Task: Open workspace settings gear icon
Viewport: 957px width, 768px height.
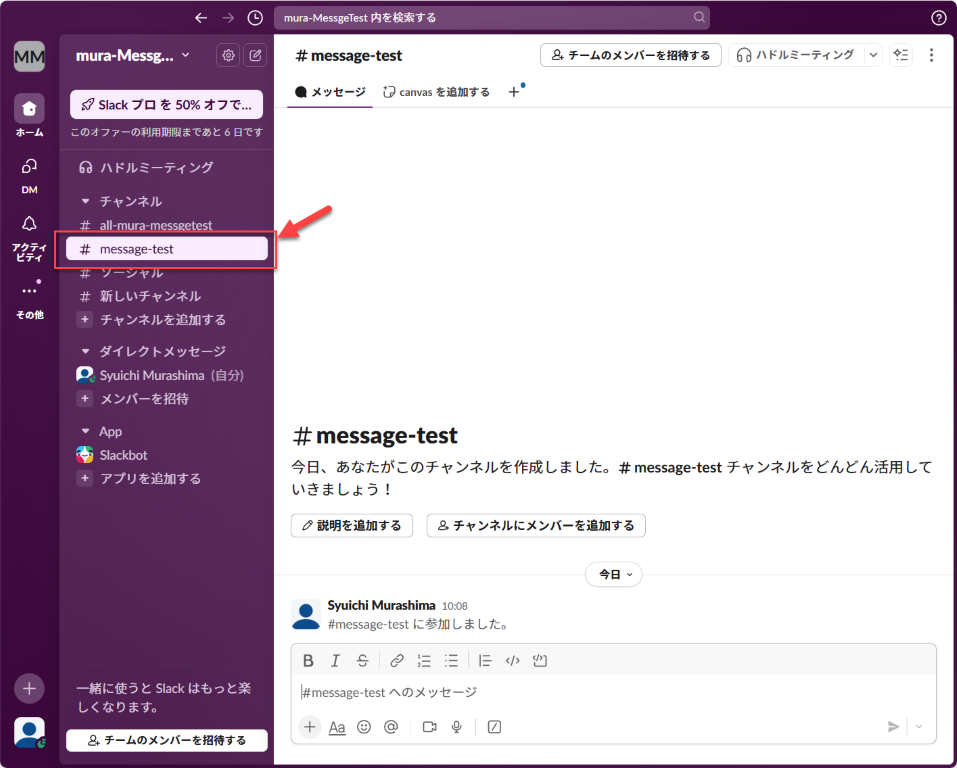Action: tap(228, 56)
